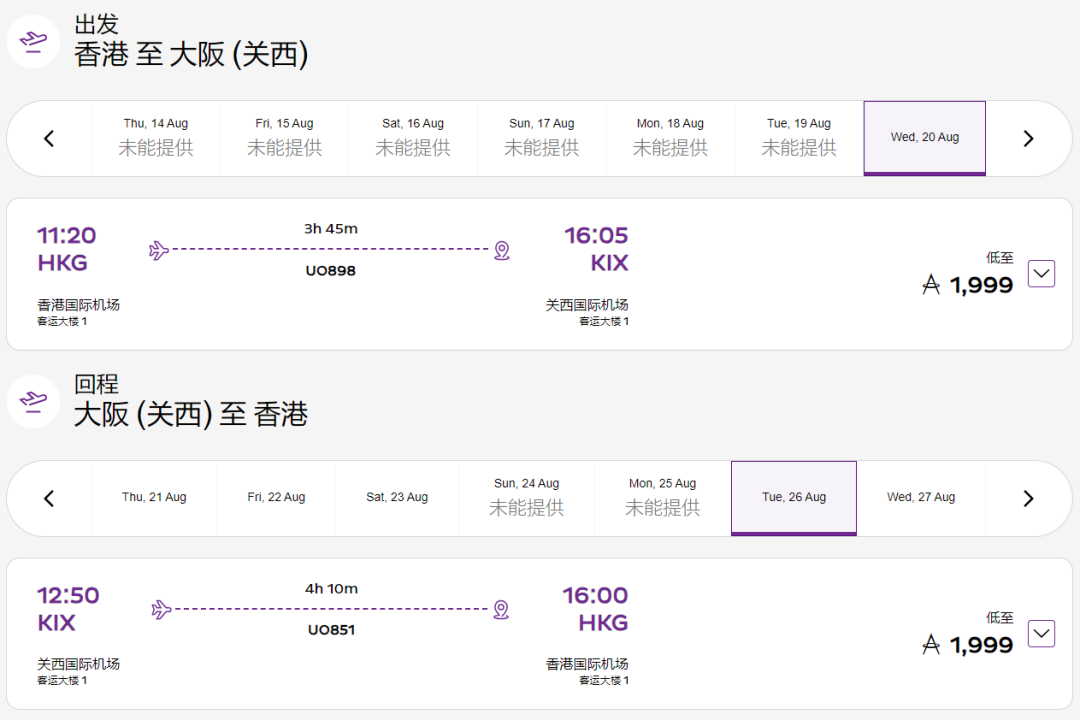Choose Thu, 21 Aug return date

(154, 498)
